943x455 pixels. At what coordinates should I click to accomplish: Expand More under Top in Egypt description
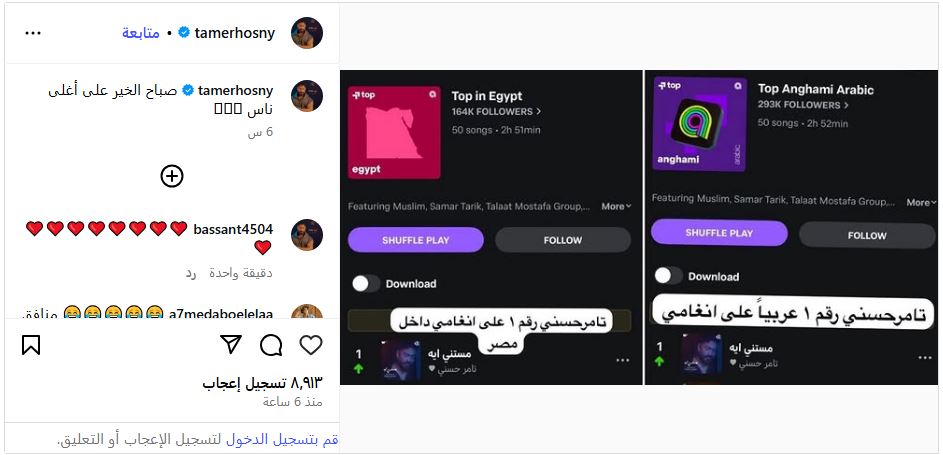coord(616,206)
